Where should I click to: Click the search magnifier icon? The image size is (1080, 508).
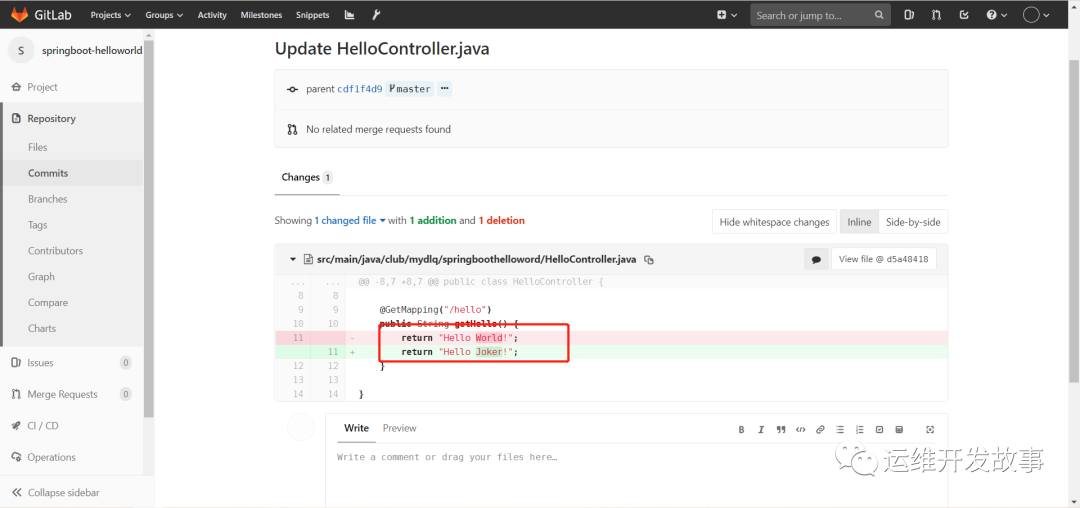point(879,14)
